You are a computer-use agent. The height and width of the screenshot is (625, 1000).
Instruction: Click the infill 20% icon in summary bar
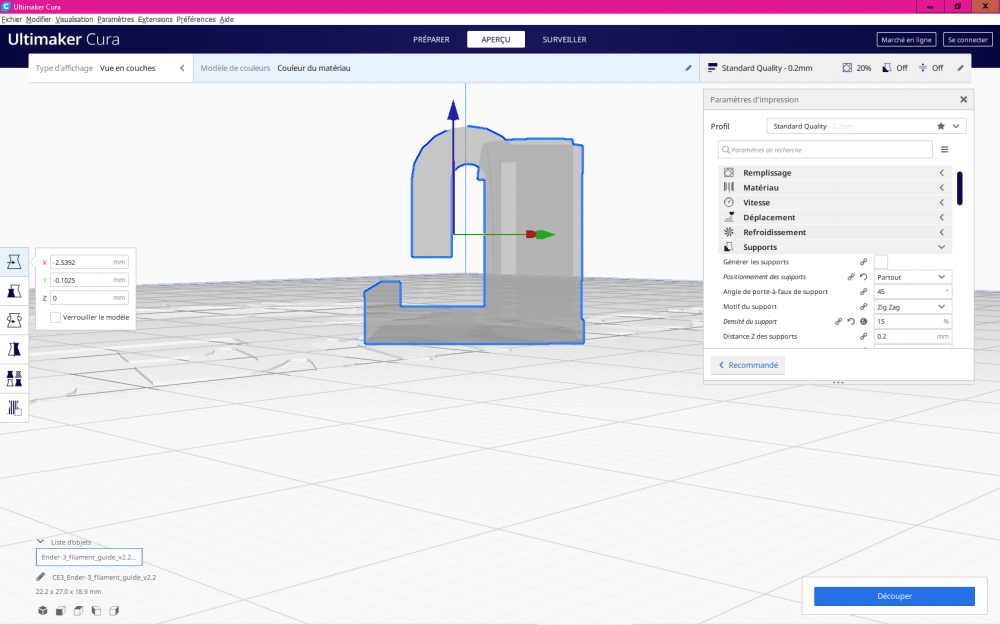[847, 68]
